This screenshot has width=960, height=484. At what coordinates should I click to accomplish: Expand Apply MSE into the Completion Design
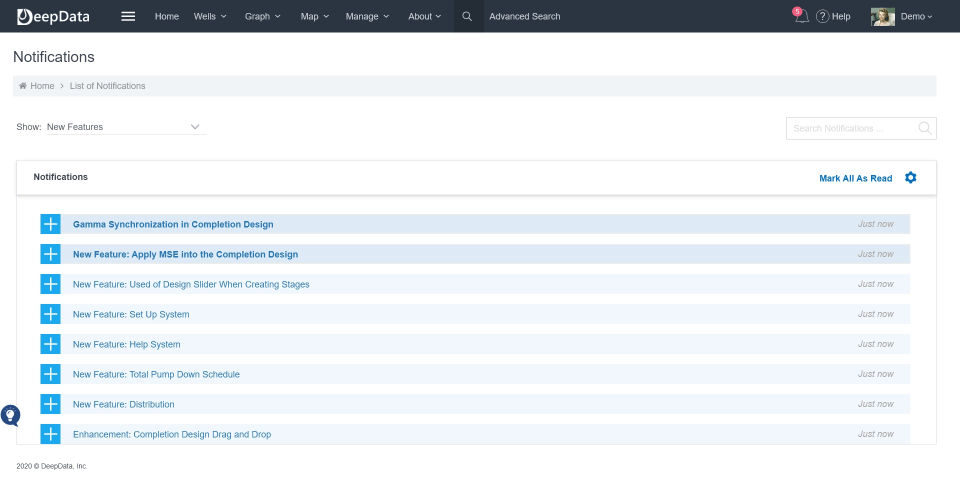tap(50, 254)
